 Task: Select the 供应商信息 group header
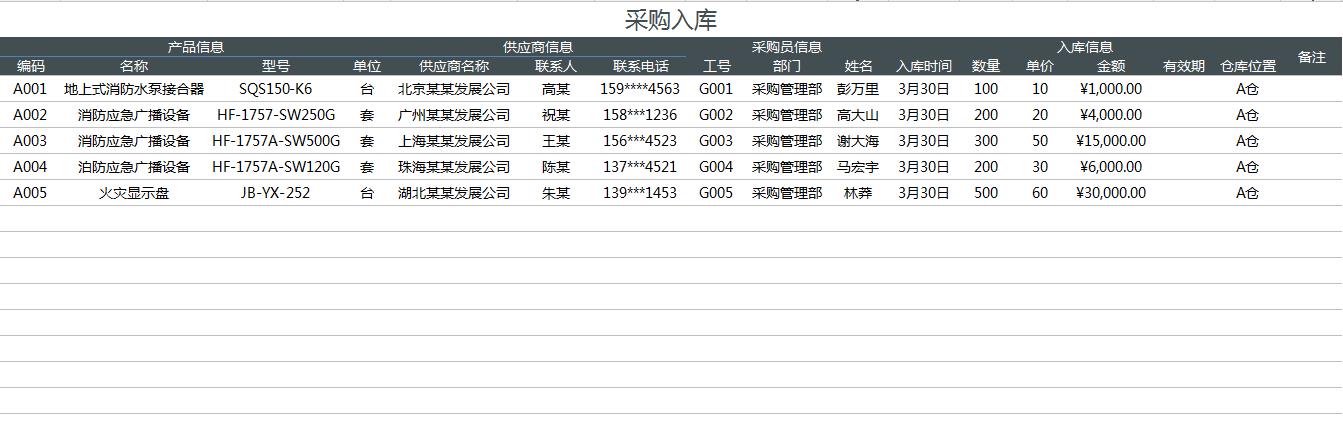coord(538,47)
